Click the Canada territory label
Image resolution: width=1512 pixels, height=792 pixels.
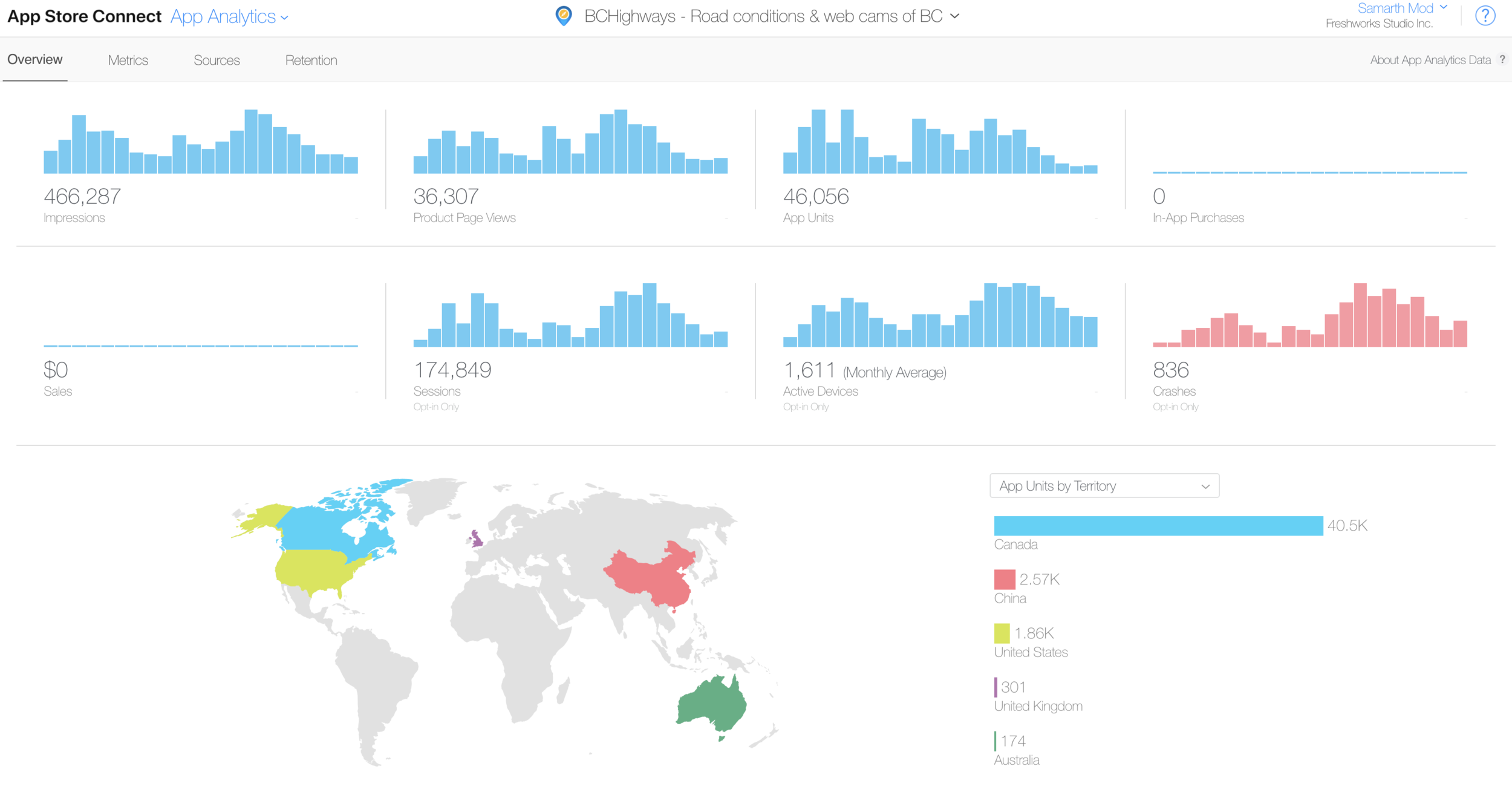[x=1015, y=545]
